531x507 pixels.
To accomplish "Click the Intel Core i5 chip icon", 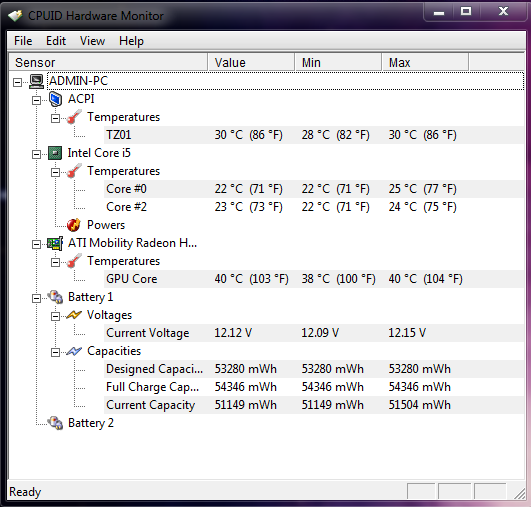I will (55, 153).
